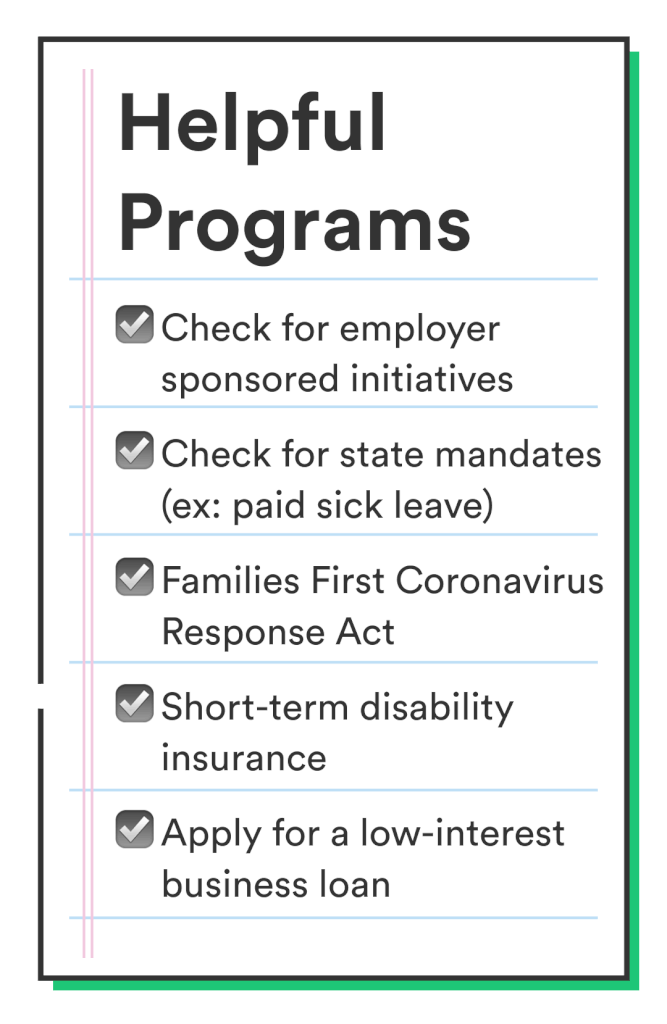Image resolution: width=667 pixels, height=1024 pixels.
Task: Uncheck the low-interest business loan checkbox
Action: pos(135,829)
